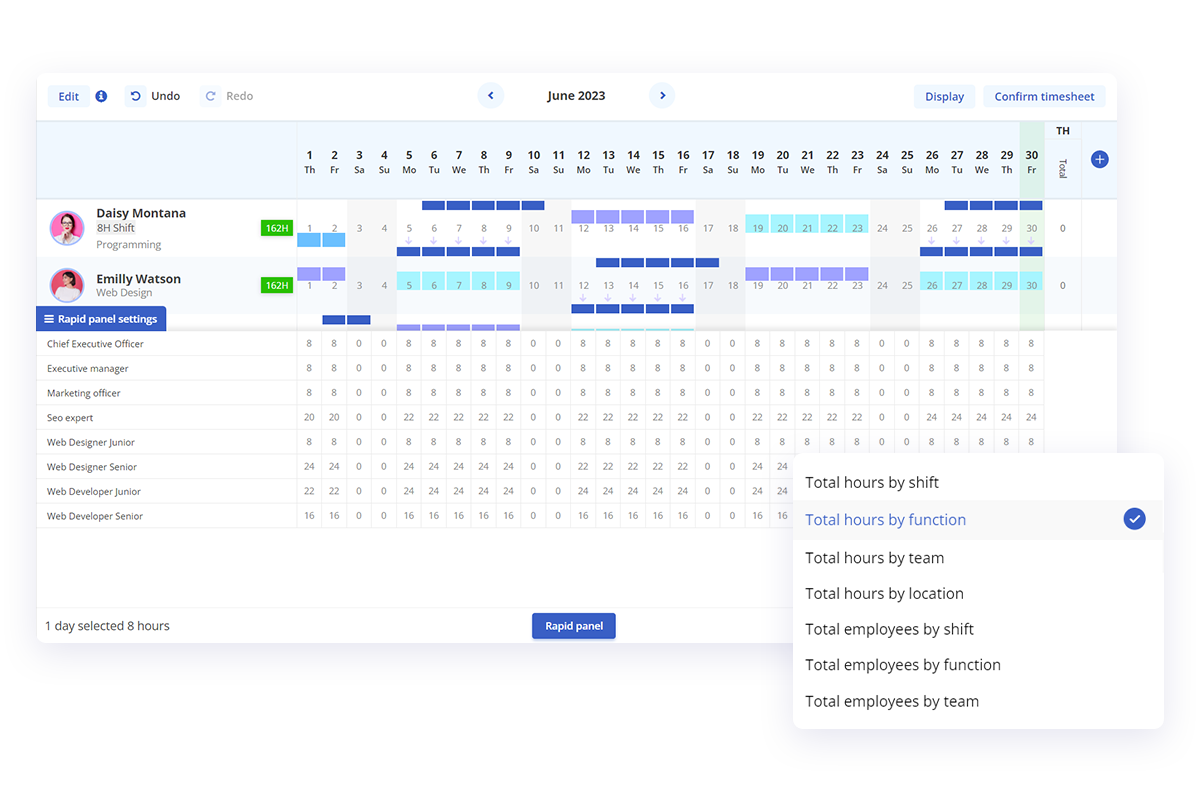Select Total hours by shift option
The image size is (1200, 800).
tap(872, 483)
